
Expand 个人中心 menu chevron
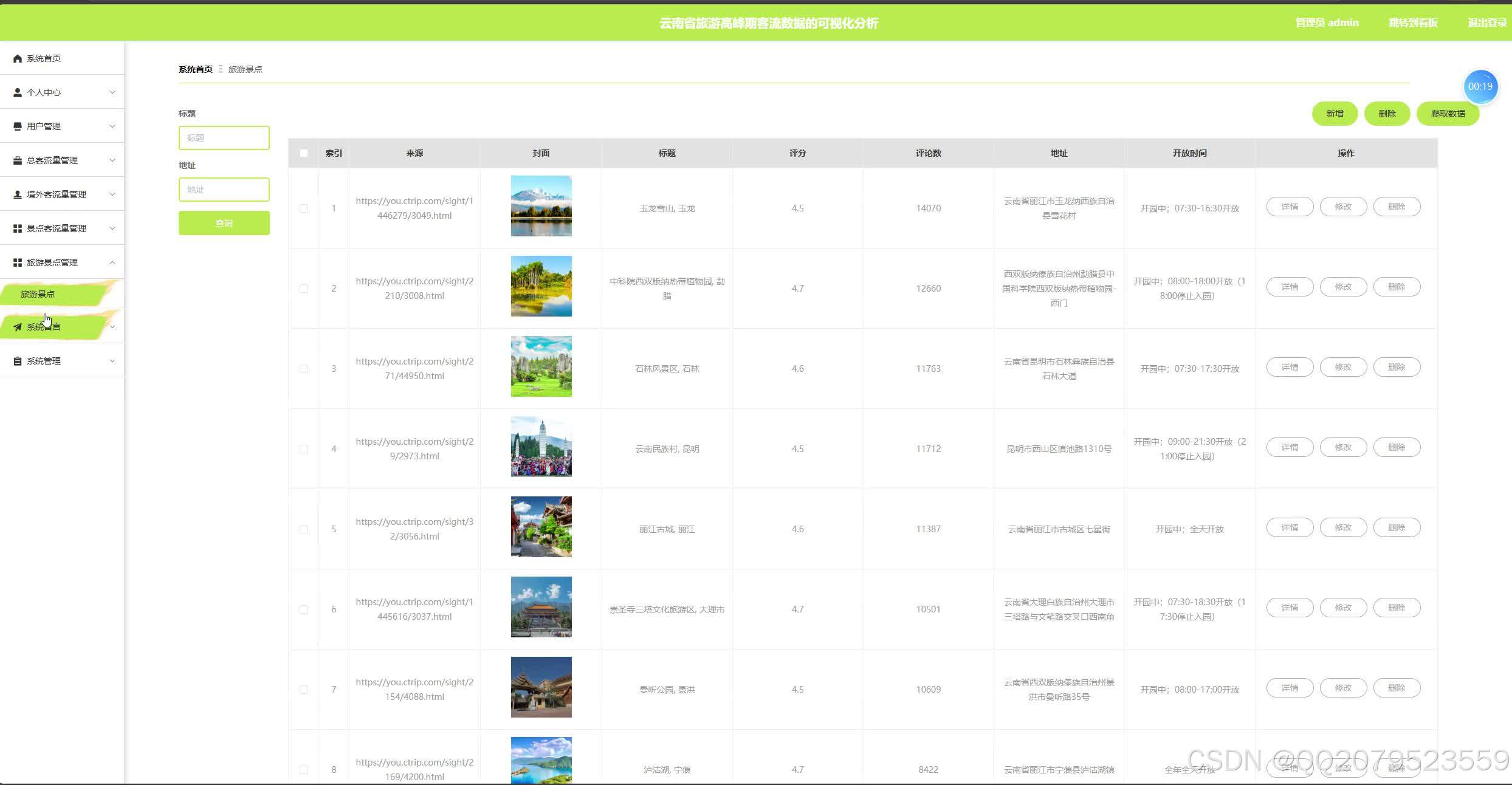click(x=112, y=92)
